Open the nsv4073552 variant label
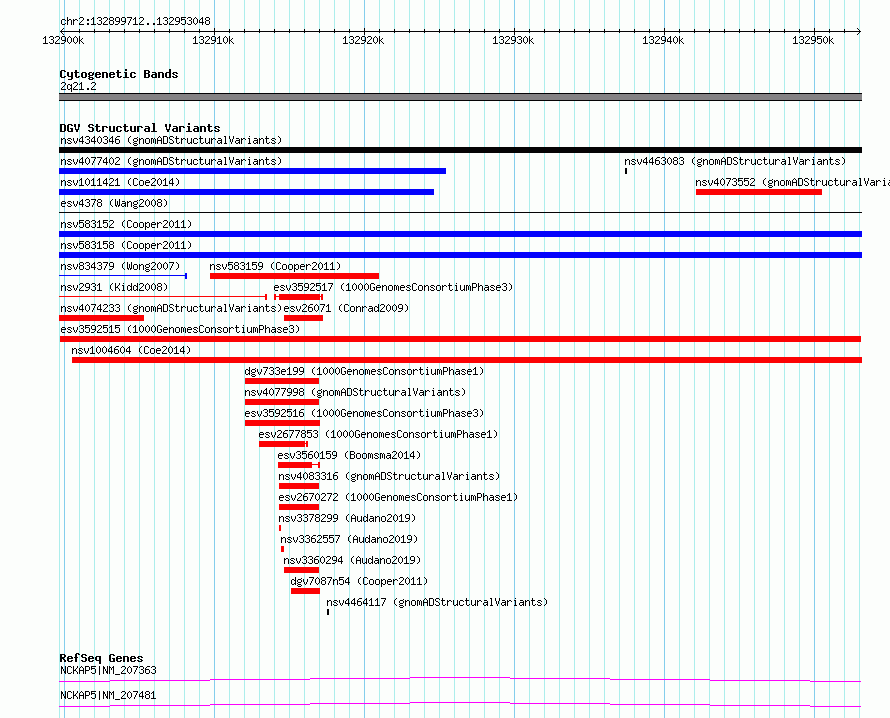The height and width of the screenshot is (718, 890). (792, 182)
